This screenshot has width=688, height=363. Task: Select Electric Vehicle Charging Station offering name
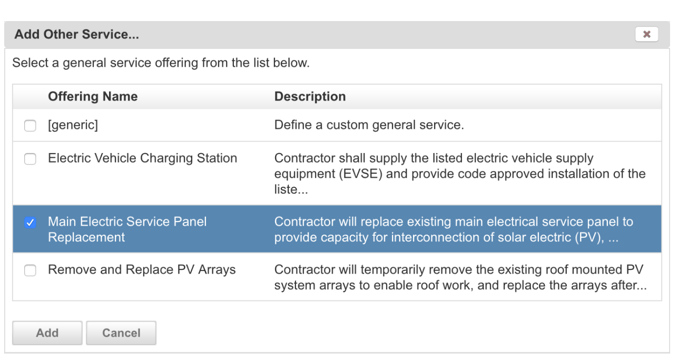click(143, 158)
